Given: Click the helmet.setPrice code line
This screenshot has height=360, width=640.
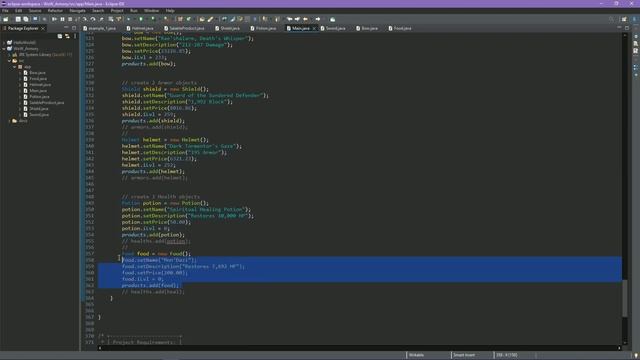Looking at the screenshot, I should [159, 159].
